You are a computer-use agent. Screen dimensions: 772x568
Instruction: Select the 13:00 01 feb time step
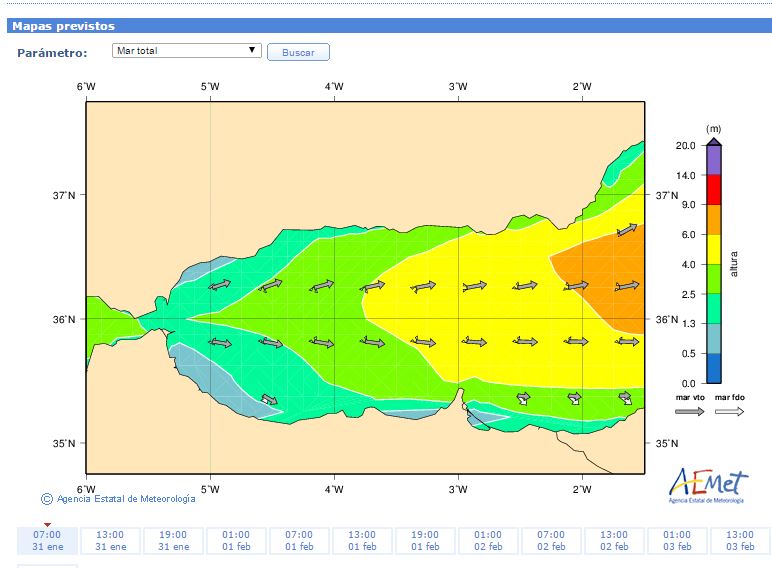pyautogui.click(x=362, y=541)
